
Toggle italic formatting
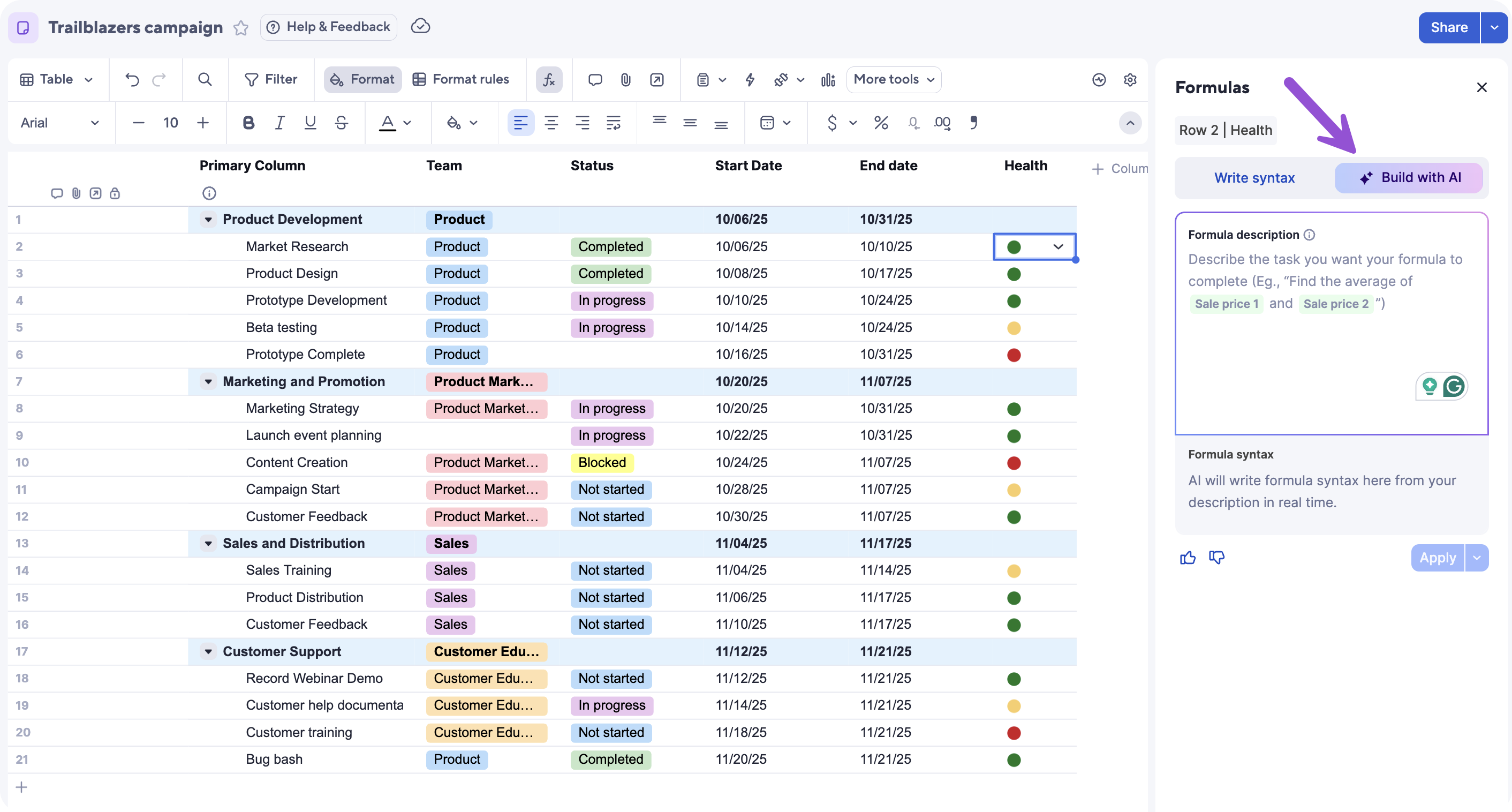coord(279,123)
